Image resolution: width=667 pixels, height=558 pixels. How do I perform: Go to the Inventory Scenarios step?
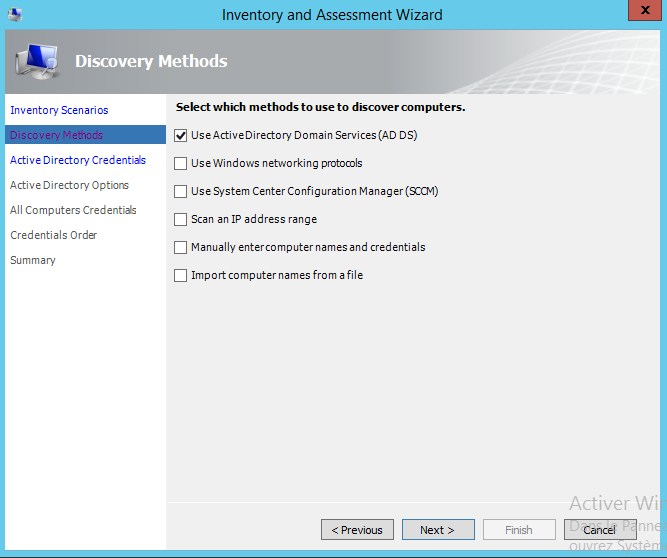tap(59, 110)
